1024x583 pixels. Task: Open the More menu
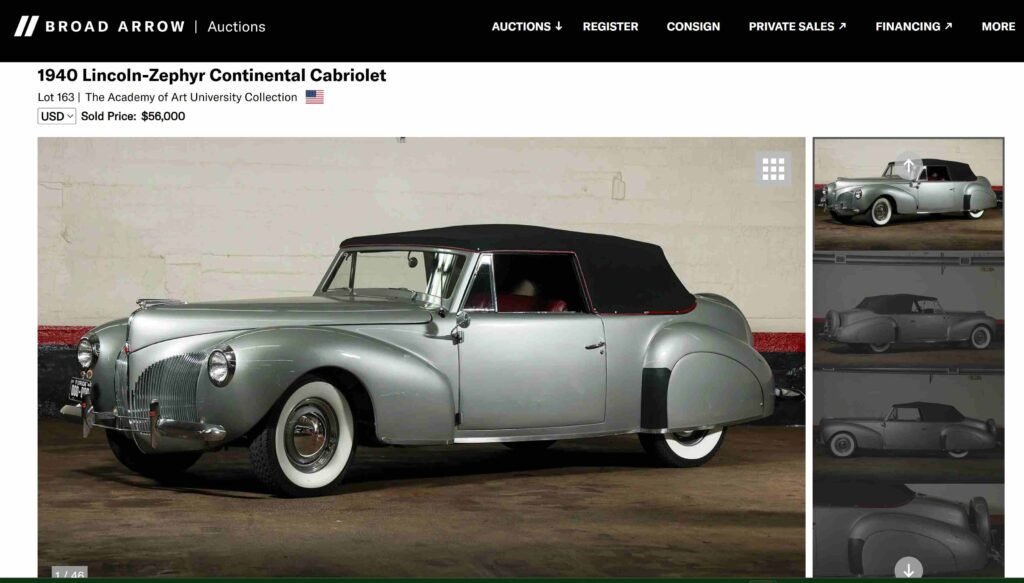[998, 27]
